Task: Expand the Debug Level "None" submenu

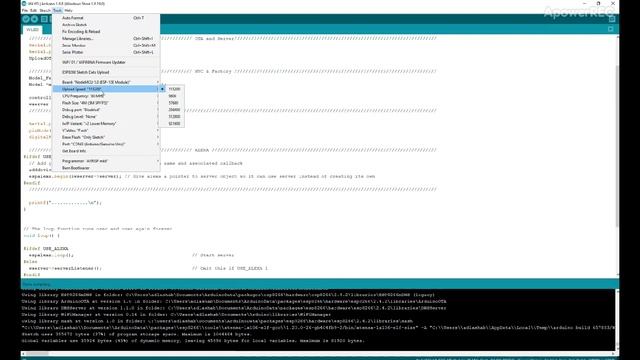Action: (106, 117)
